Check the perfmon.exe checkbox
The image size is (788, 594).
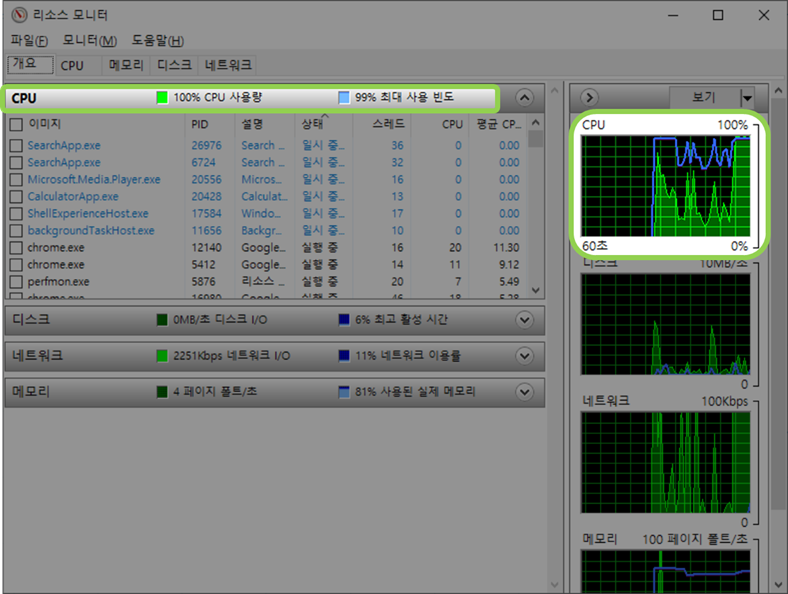coord(16,282)
